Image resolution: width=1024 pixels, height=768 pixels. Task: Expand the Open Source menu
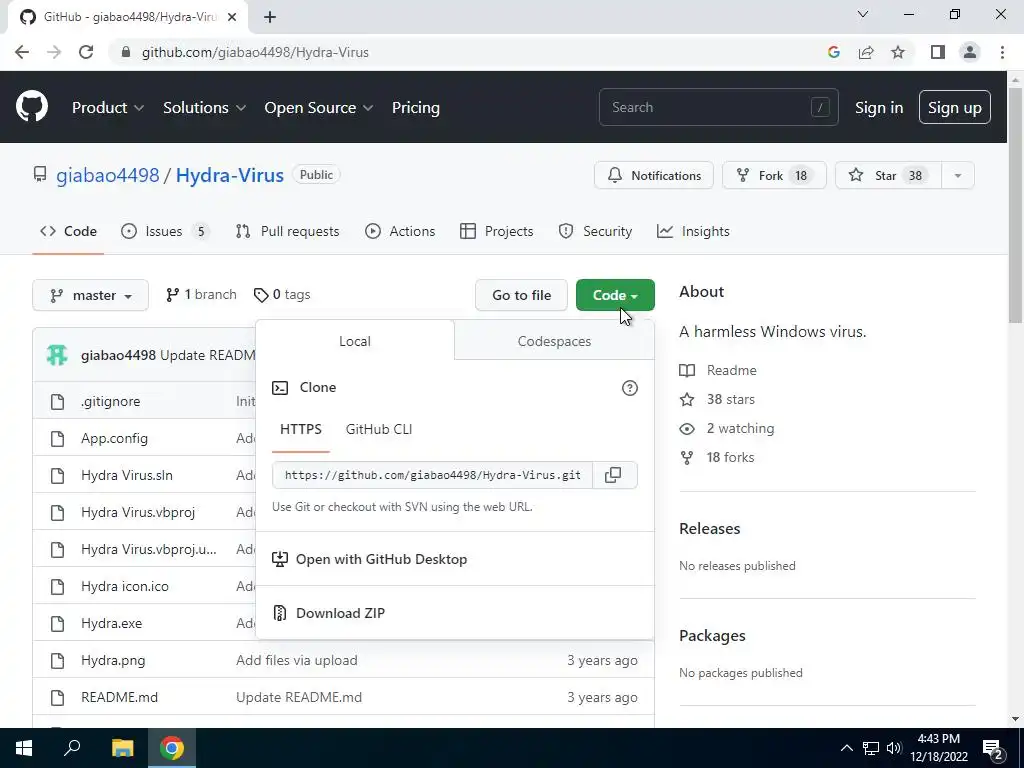pos(319,107)
